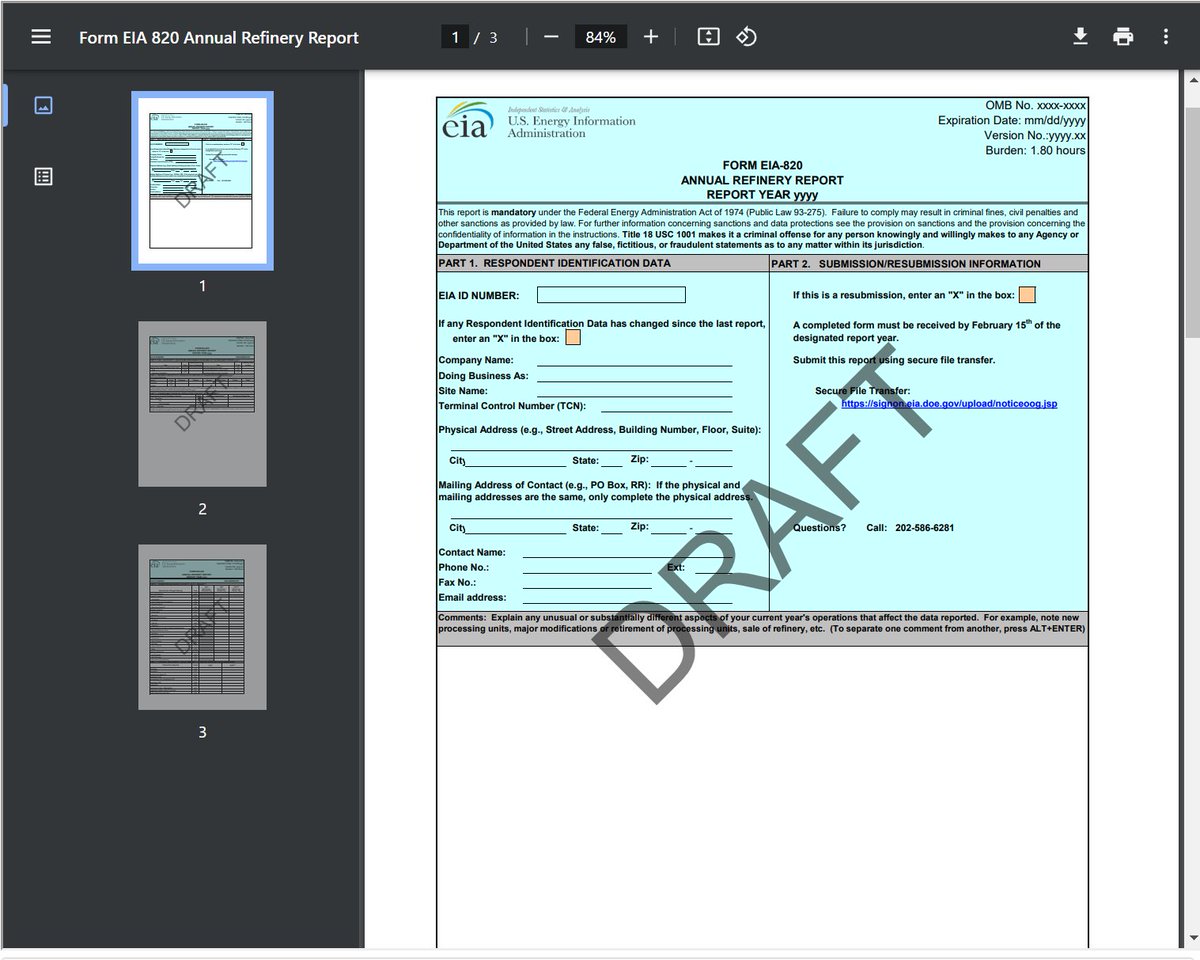Image resolution: width=1200 pixels, height=960 pixels.
Task: Download the PDF file
Action: [x=1080, y=37]
